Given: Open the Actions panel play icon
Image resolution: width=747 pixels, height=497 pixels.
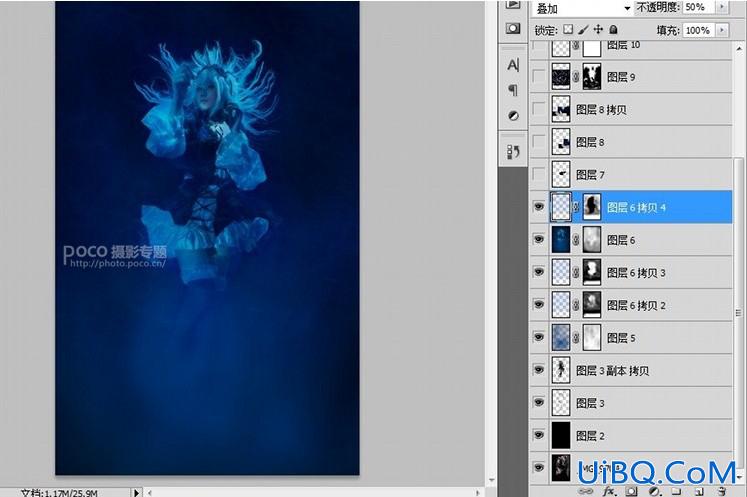Looking at the screenshot, I should point(513,4).
